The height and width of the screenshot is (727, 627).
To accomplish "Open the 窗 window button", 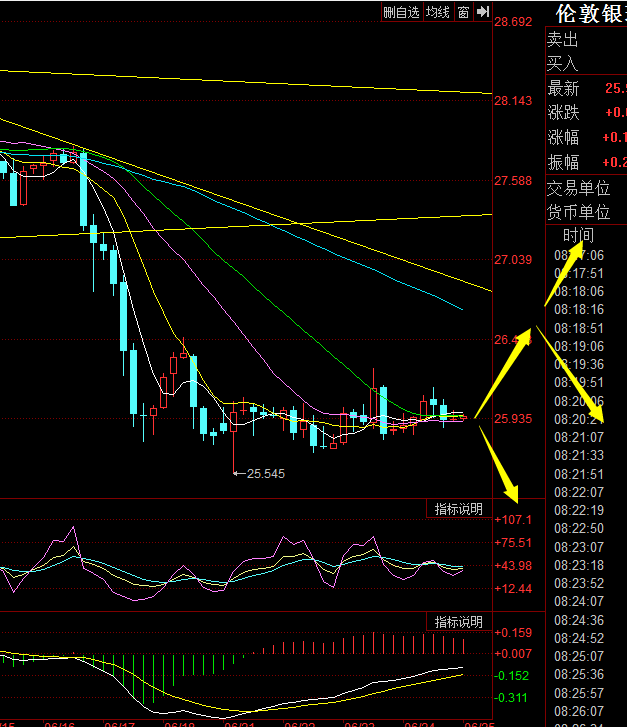I will (463, 12).
